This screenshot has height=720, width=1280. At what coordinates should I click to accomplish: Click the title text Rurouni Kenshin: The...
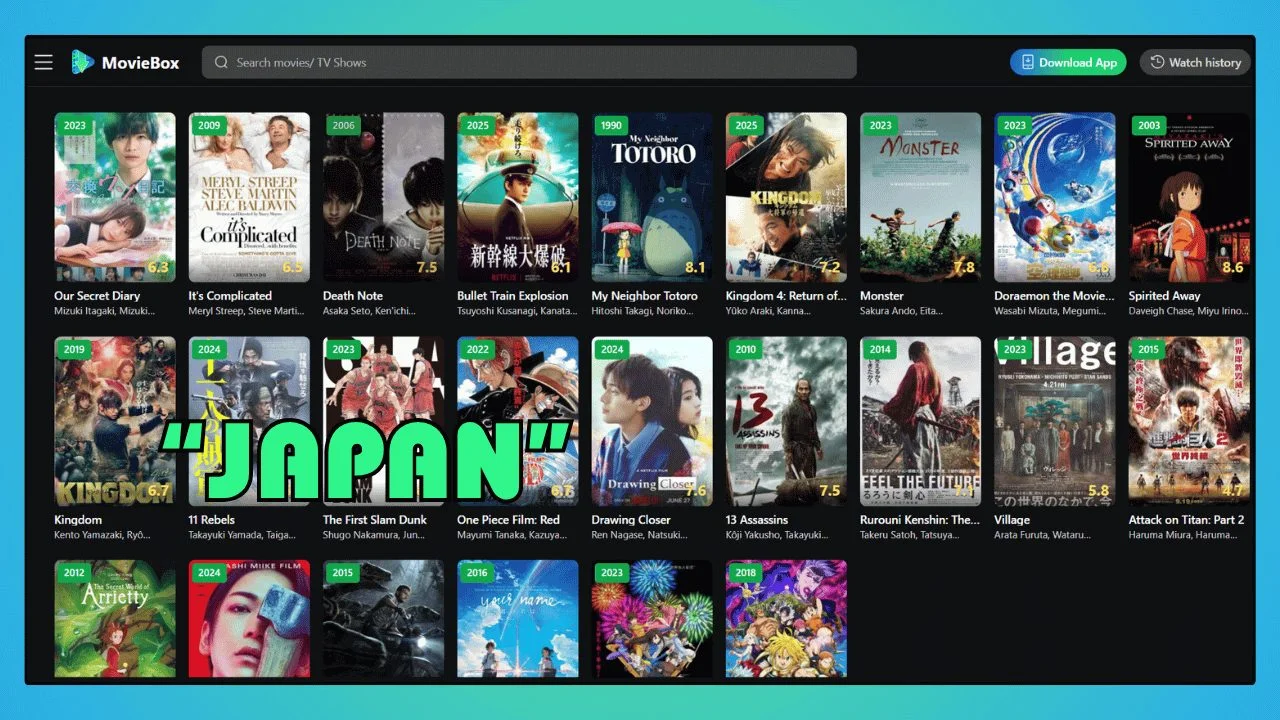[x=920, y=520]
